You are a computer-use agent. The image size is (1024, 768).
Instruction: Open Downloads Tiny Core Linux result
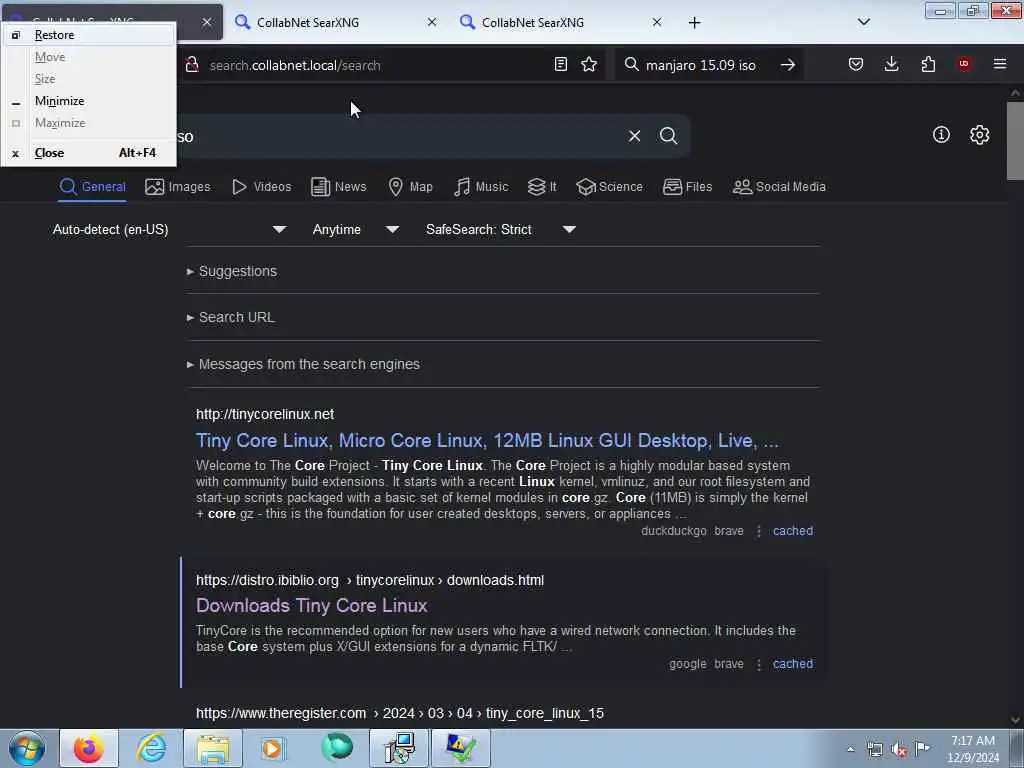(x=312, y=606)
